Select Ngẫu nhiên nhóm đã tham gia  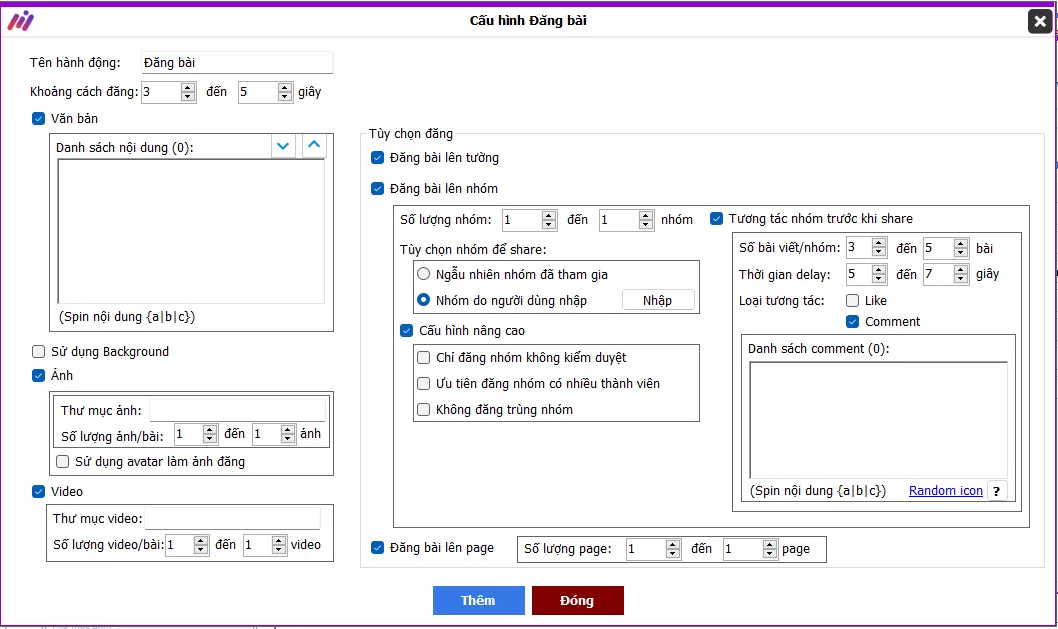click(424, 274)
